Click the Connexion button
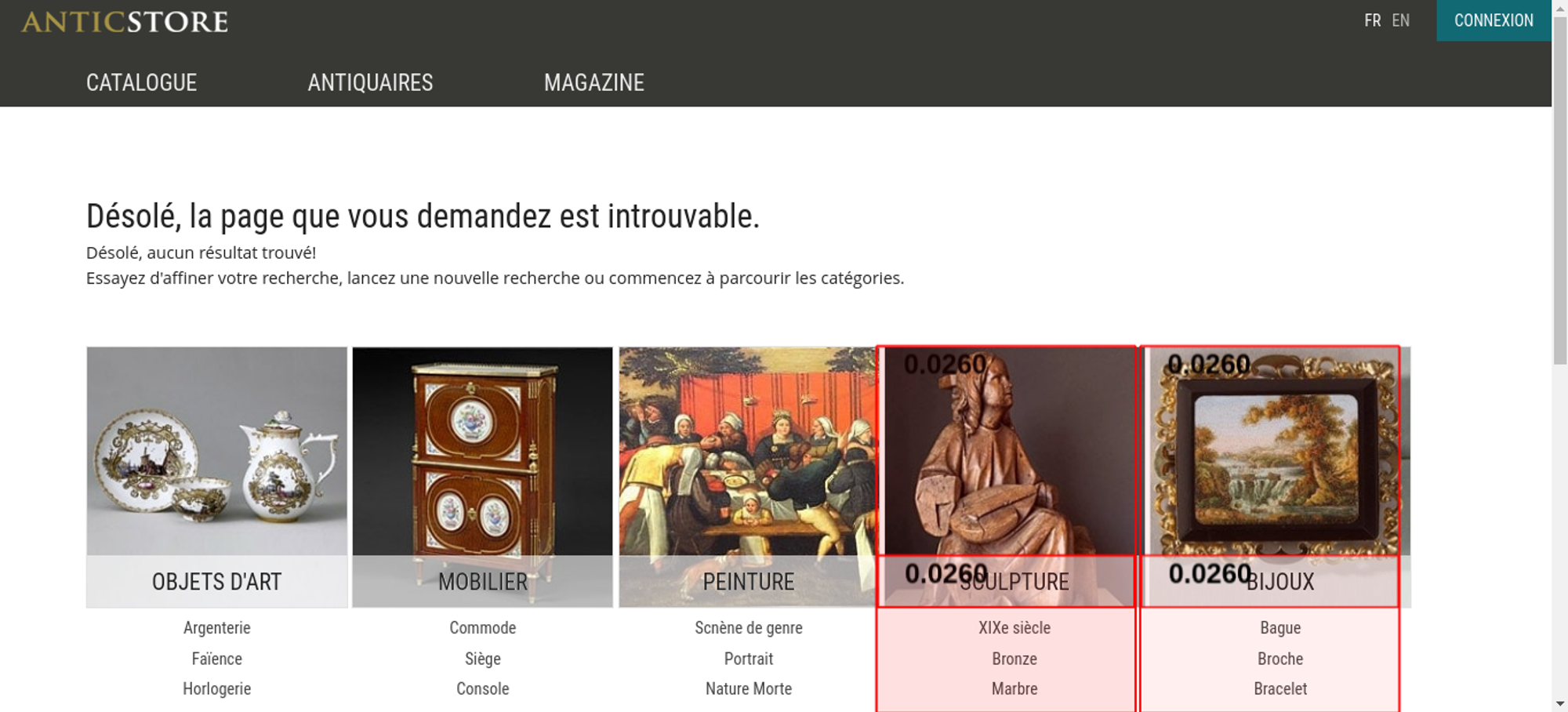Viewport: 1568px width, 712px height. (x=1494, y=20)
